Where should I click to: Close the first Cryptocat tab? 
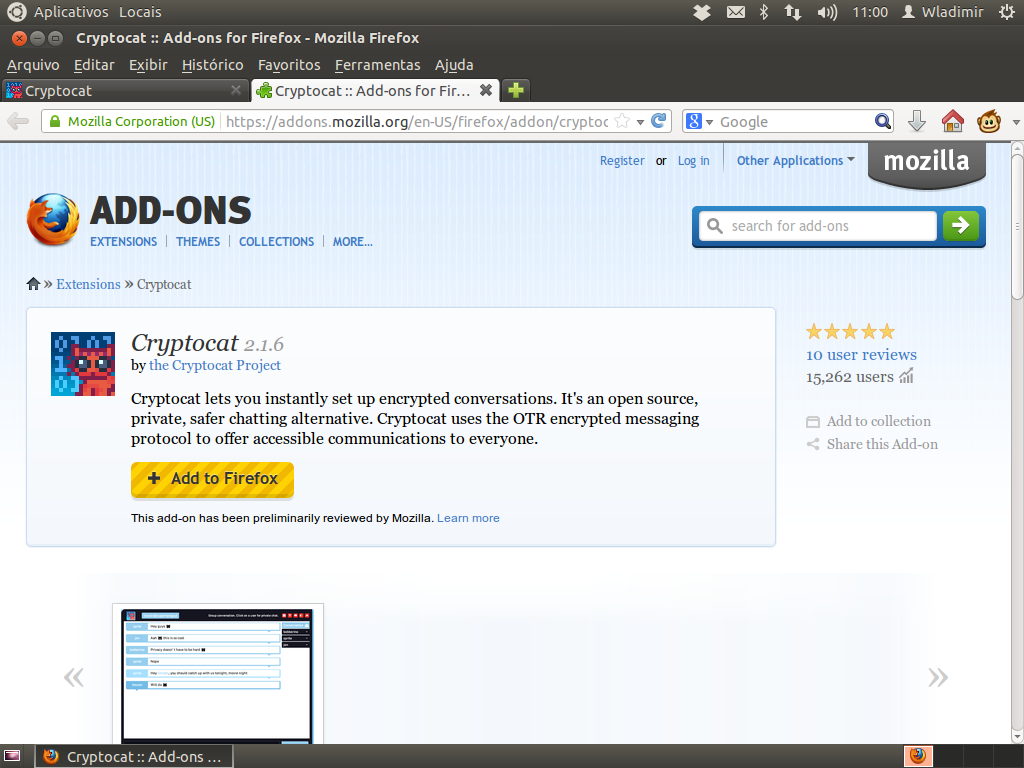236,90
